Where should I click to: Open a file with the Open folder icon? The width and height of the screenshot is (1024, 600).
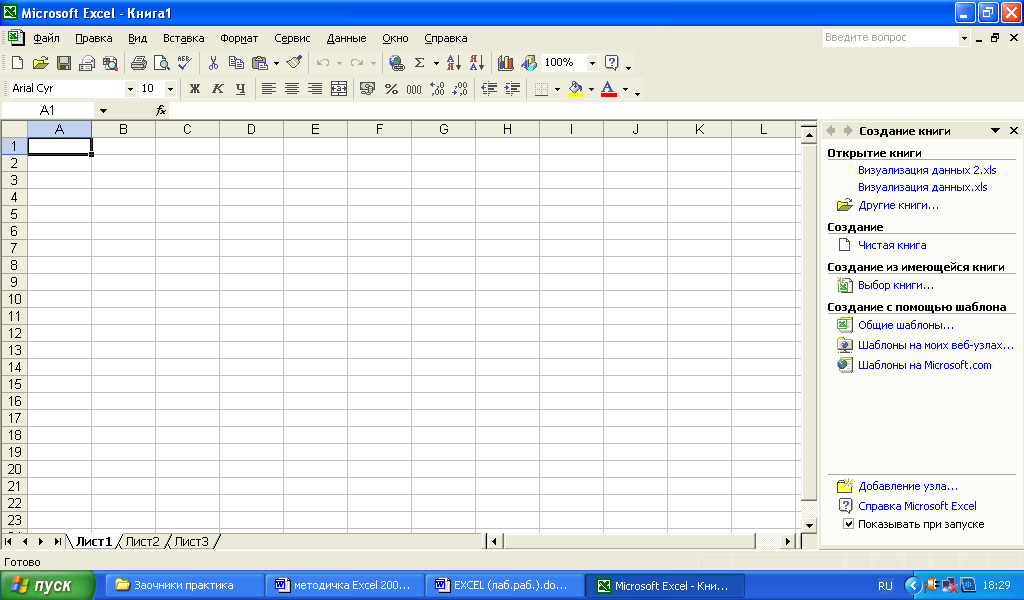click(40, 63)
